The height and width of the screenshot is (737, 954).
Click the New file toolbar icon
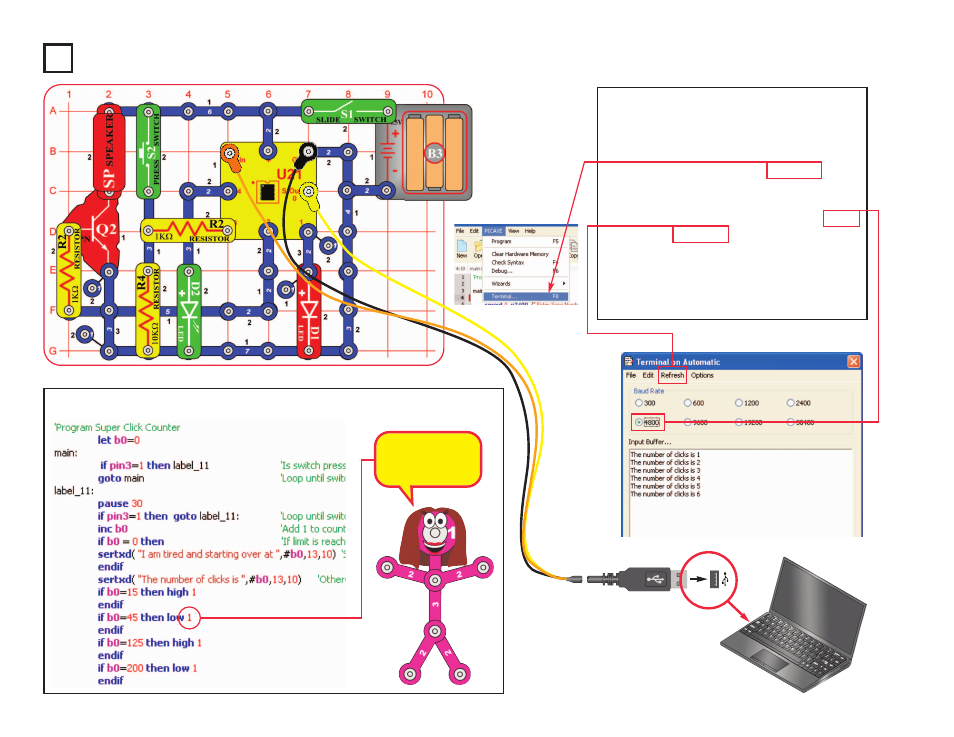coord(462,248)
